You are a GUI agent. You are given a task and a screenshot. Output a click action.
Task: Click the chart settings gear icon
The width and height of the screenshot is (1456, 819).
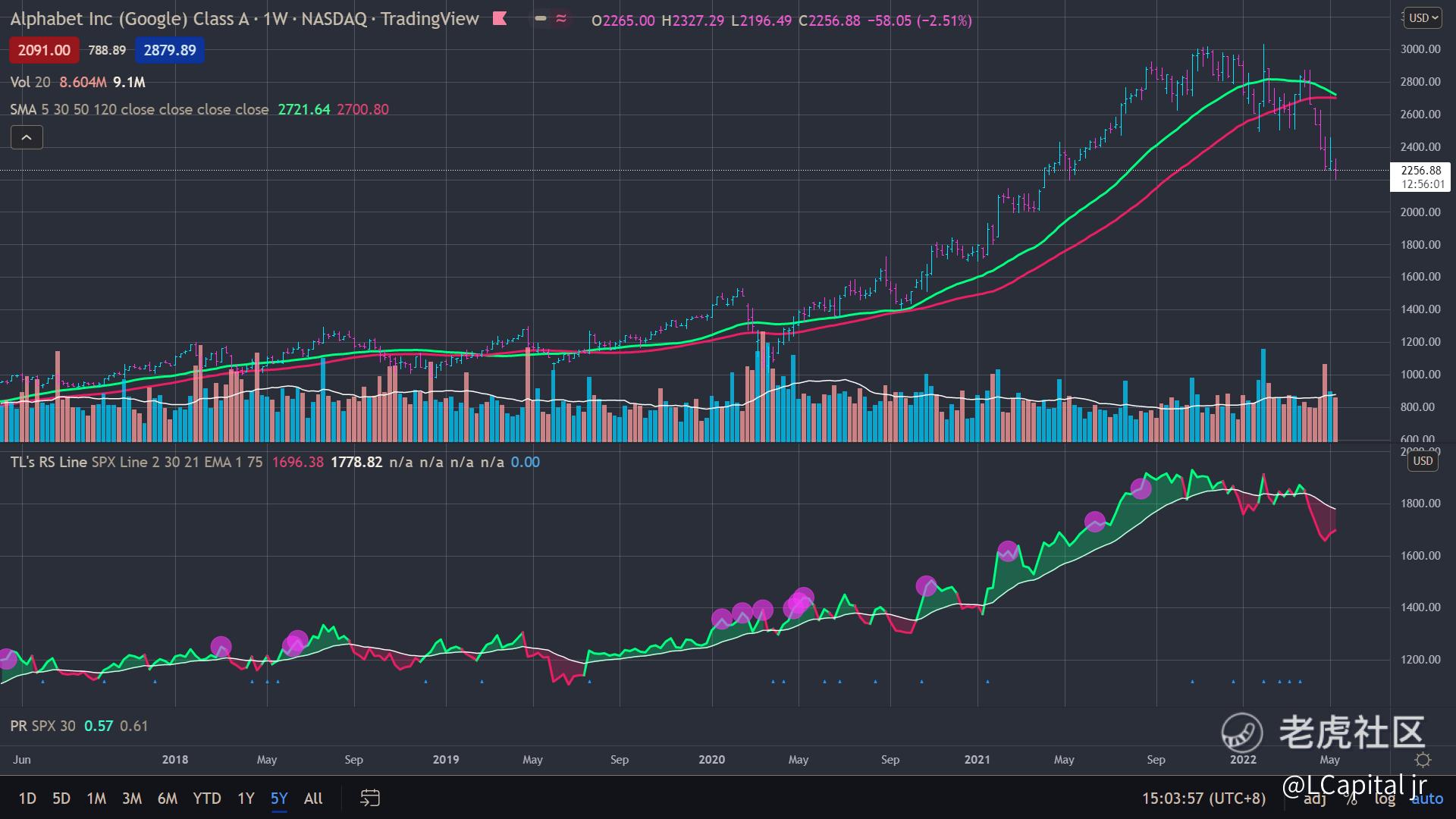click(1423, 760)
